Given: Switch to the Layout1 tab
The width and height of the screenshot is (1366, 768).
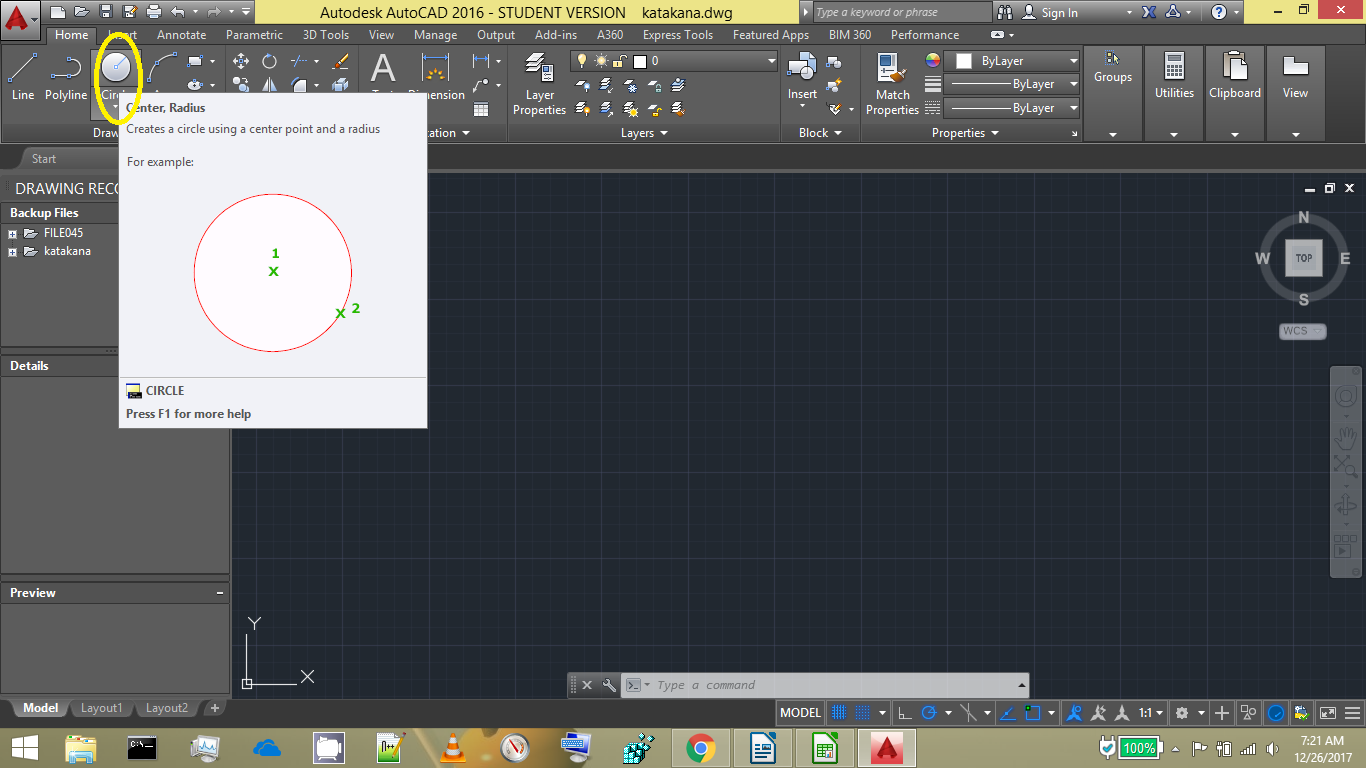Looking at the screenshot, I should (101, 708).
